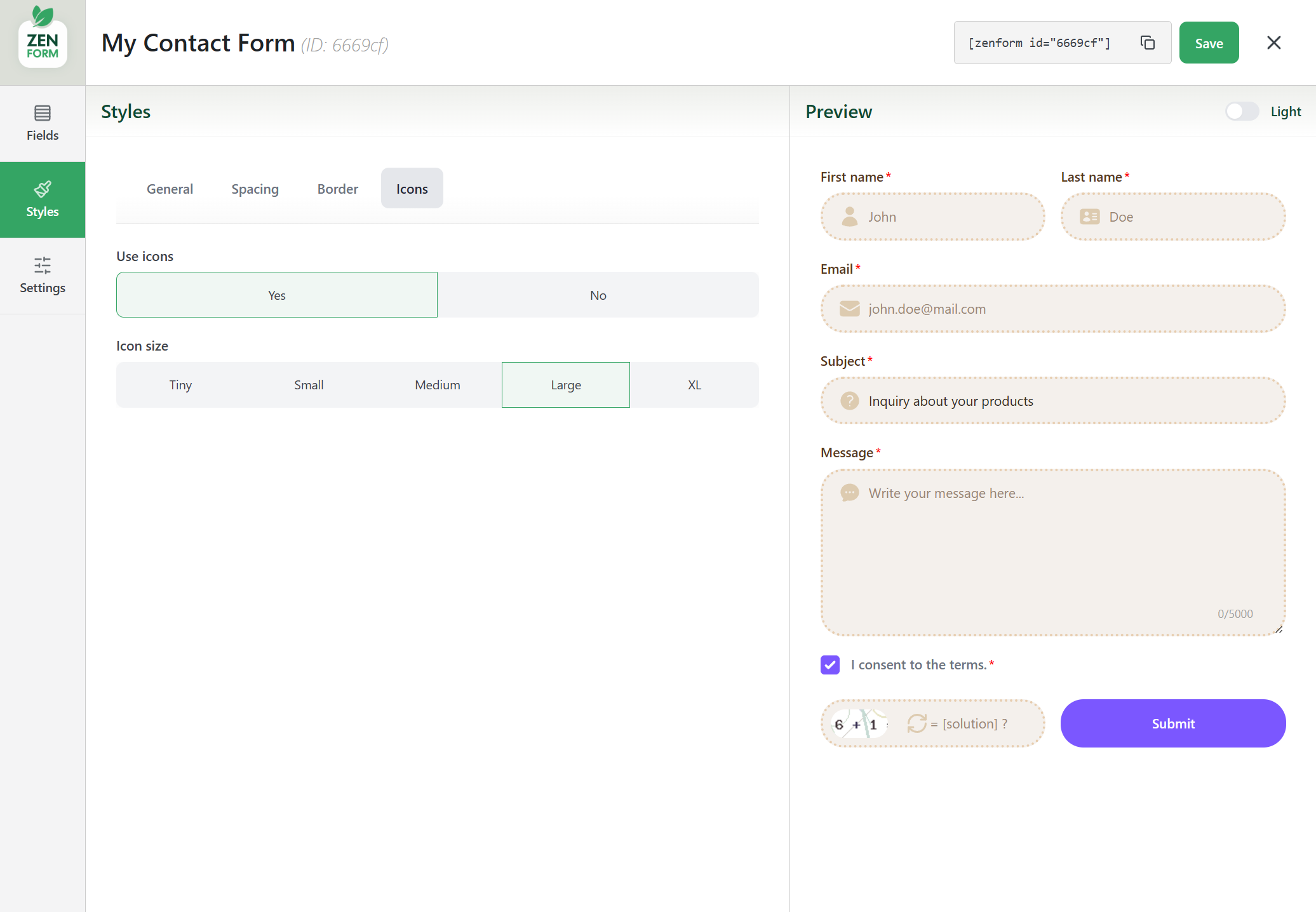The width and height of the screenshot is (1316, 912).
Task: Copy the zenform shortcode to clipboard
Action: pos(1147,43)
